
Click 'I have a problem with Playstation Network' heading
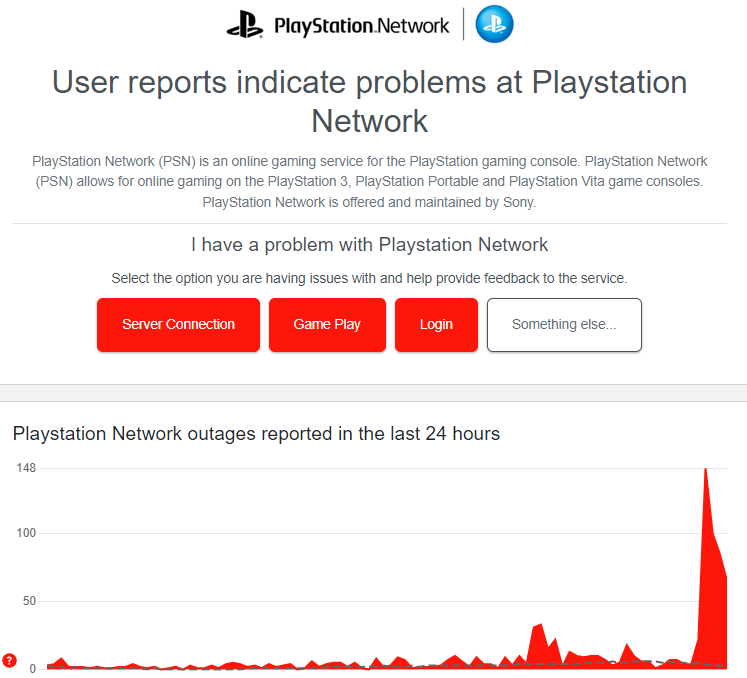point(370,245)
